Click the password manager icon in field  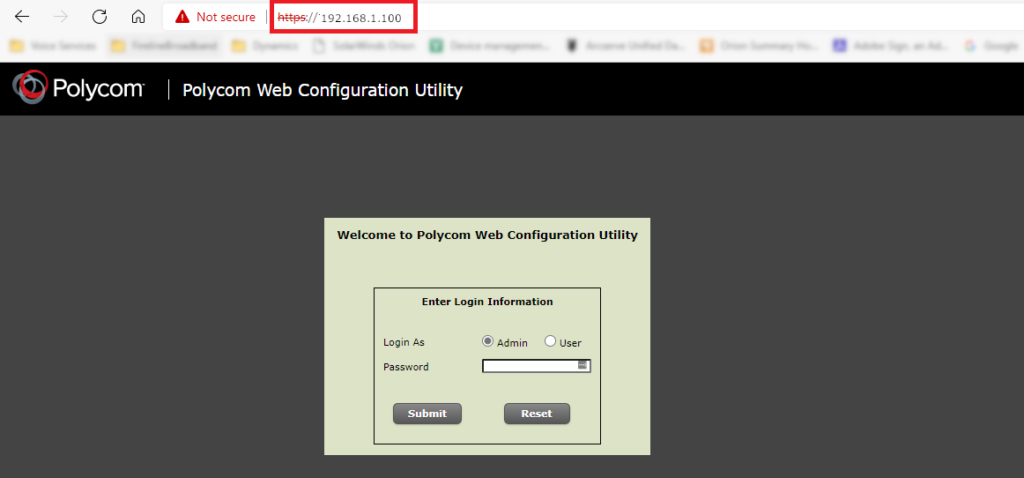[583, 365]
